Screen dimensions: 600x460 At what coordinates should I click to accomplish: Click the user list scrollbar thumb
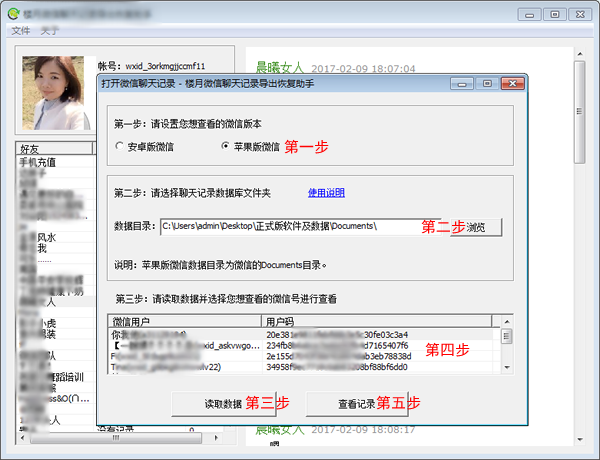coord(507,336)
